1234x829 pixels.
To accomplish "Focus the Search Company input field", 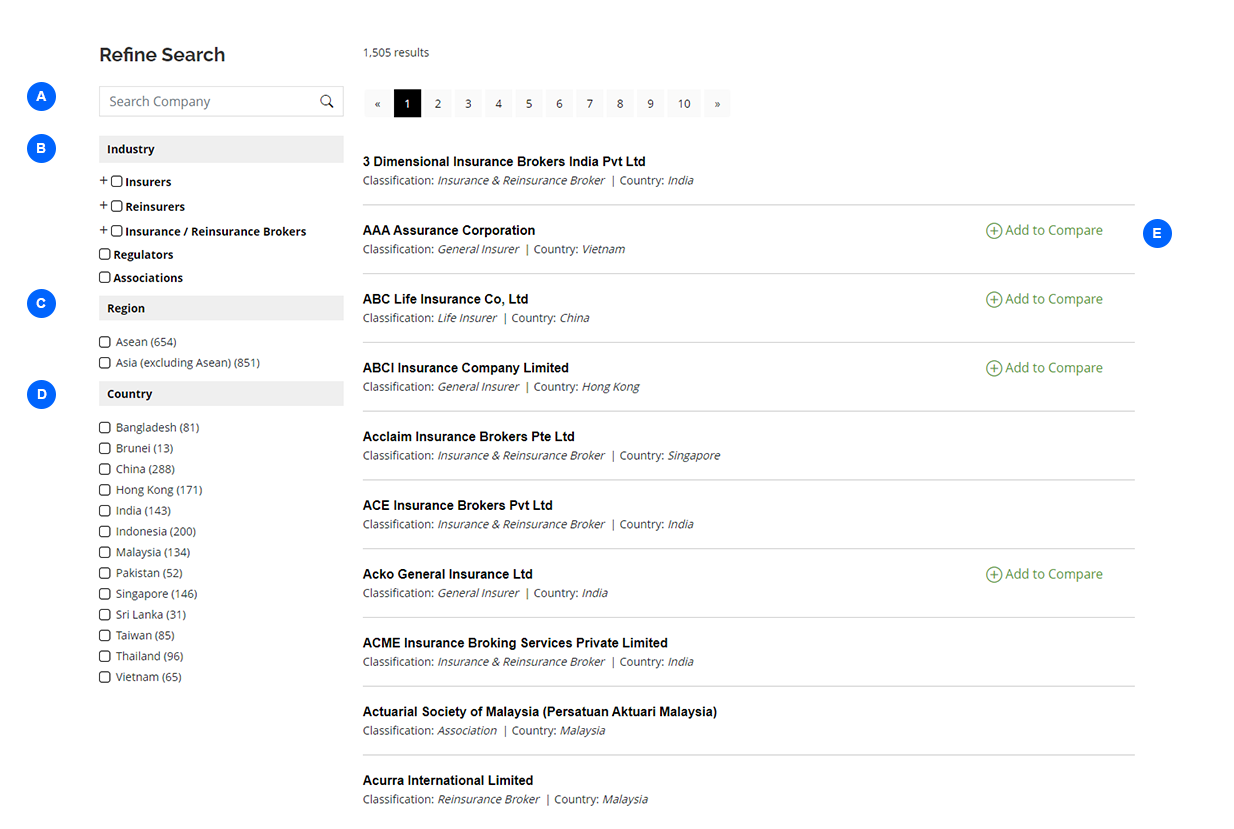I will pos(221,101).
